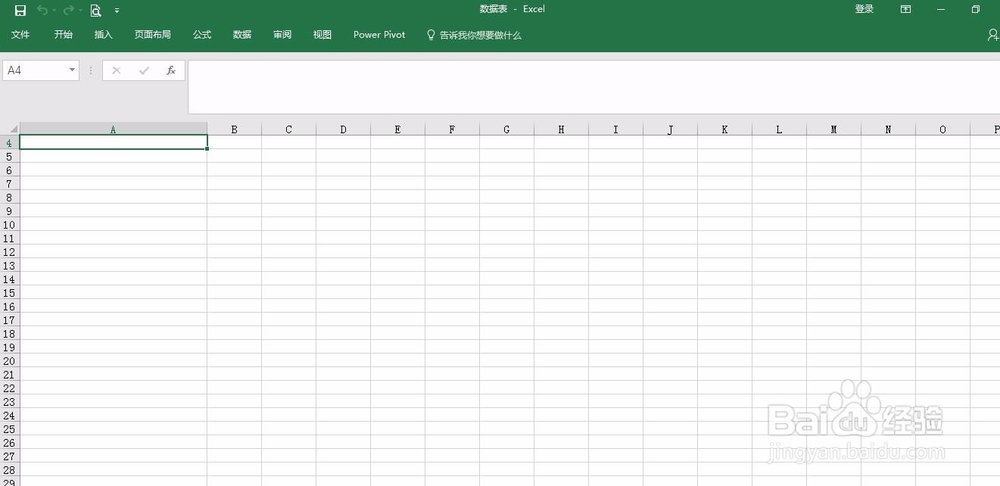Select column F header
The width and height of the screenshot is (1000, 486).
[x=452, y=129]
